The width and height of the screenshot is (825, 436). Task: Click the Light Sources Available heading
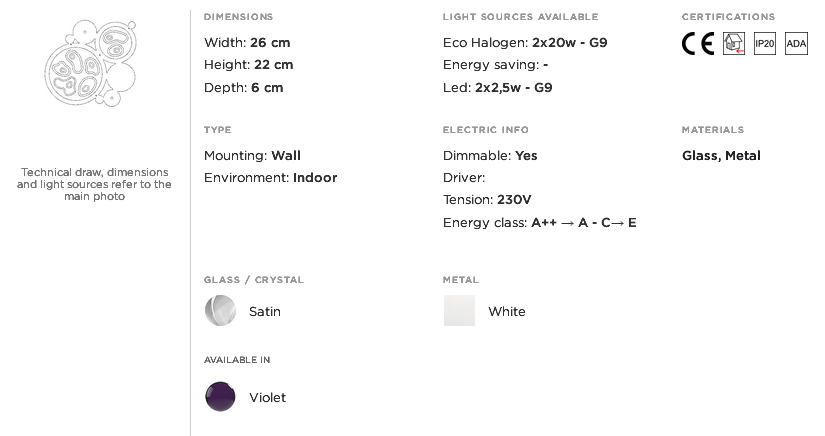click(x=520, y=17)
